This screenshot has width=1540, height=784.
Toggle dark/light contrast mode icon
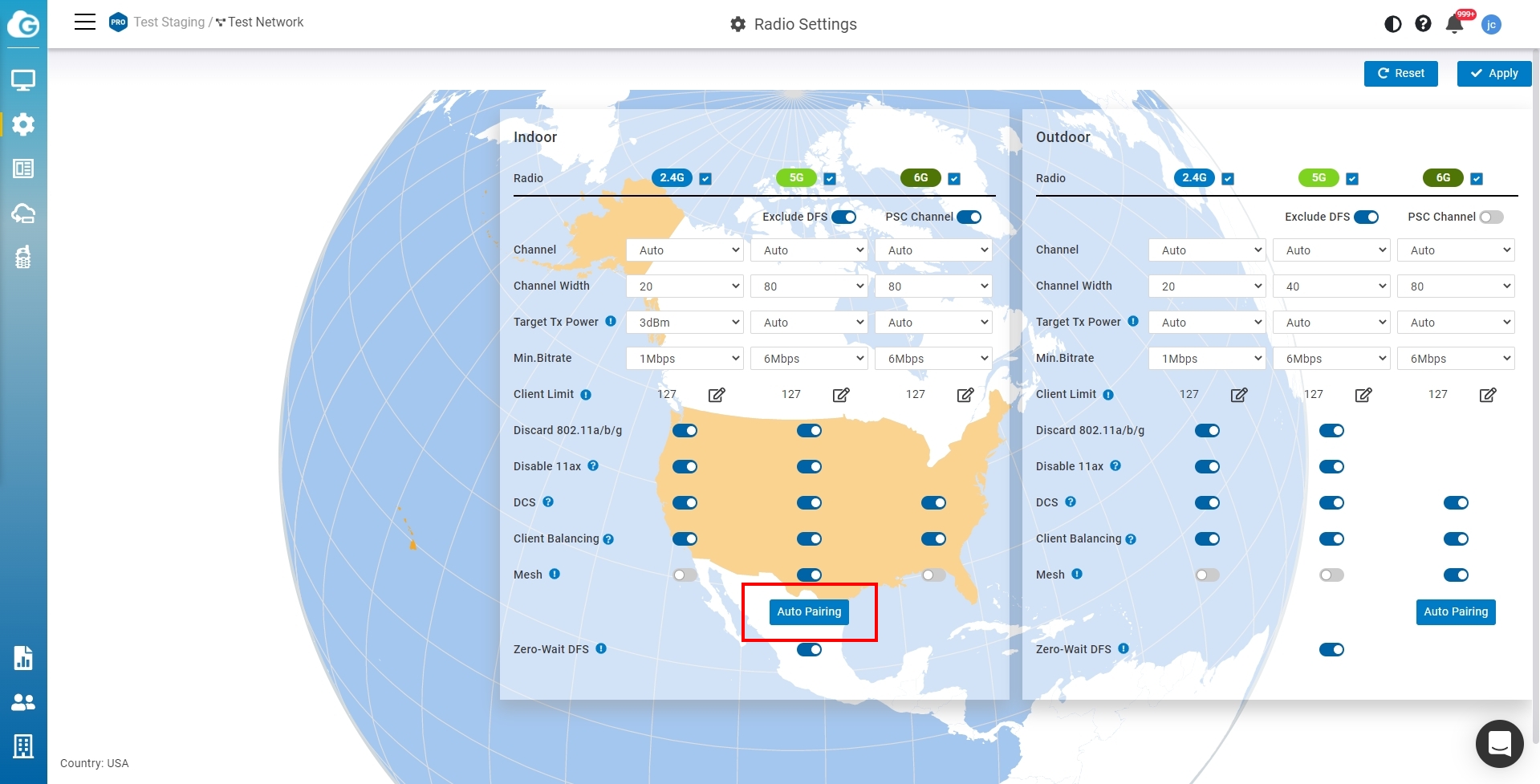1393,24
